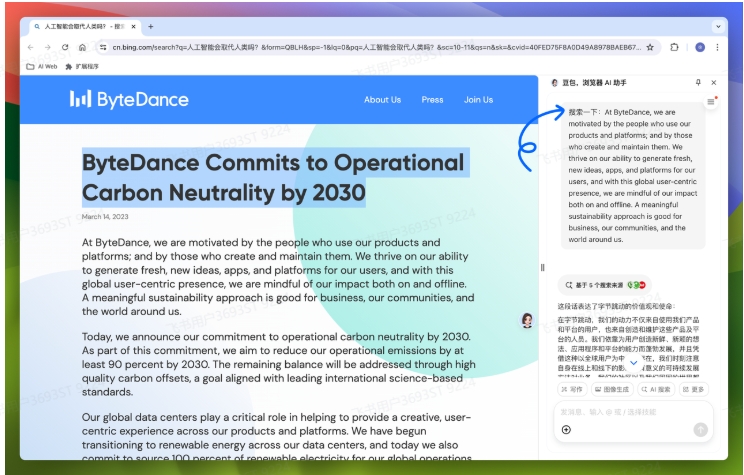Open the browser home page

coord(83,47)
